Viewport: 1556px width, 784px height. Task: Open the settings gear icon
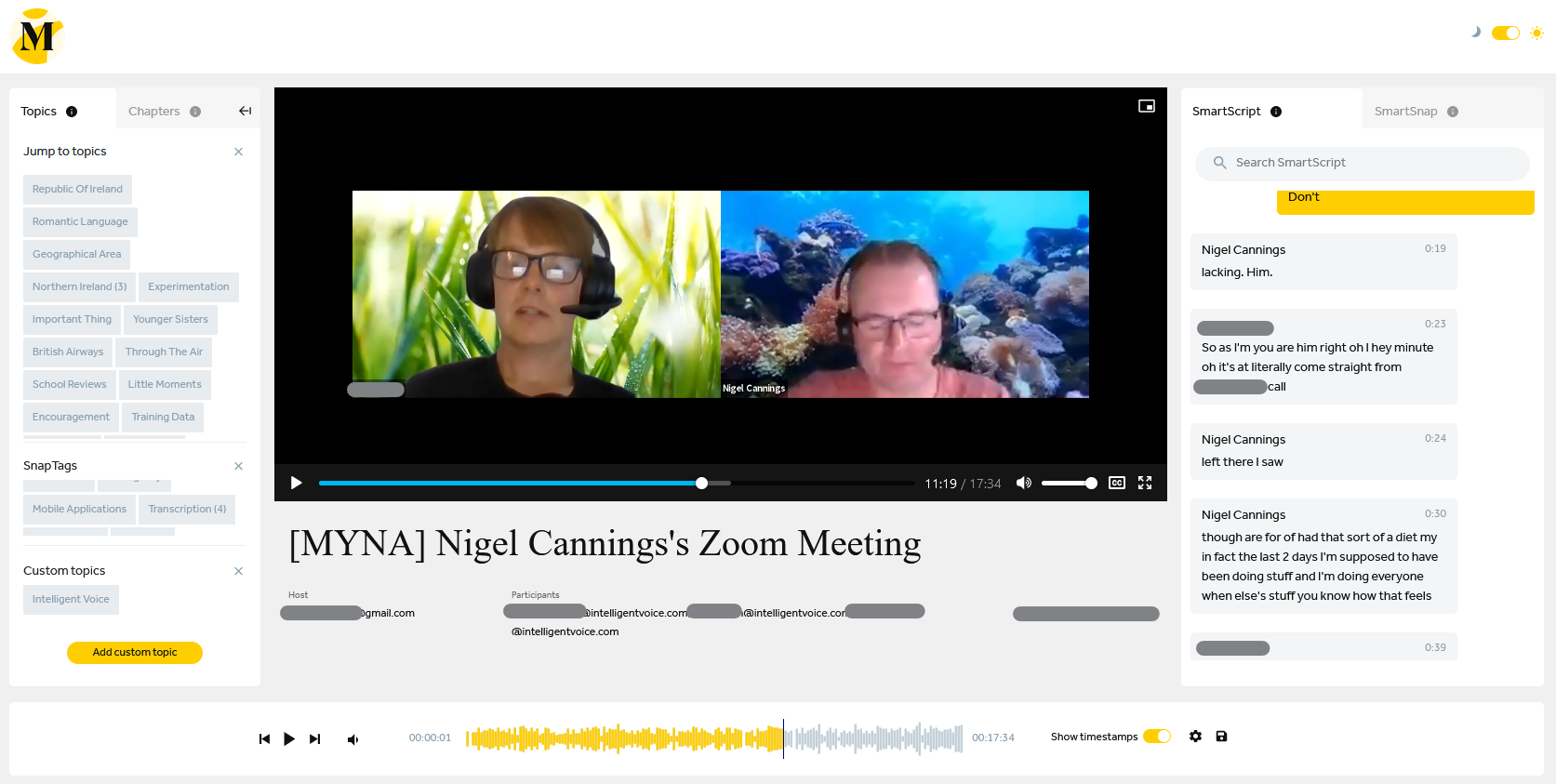click(1195, 737)
